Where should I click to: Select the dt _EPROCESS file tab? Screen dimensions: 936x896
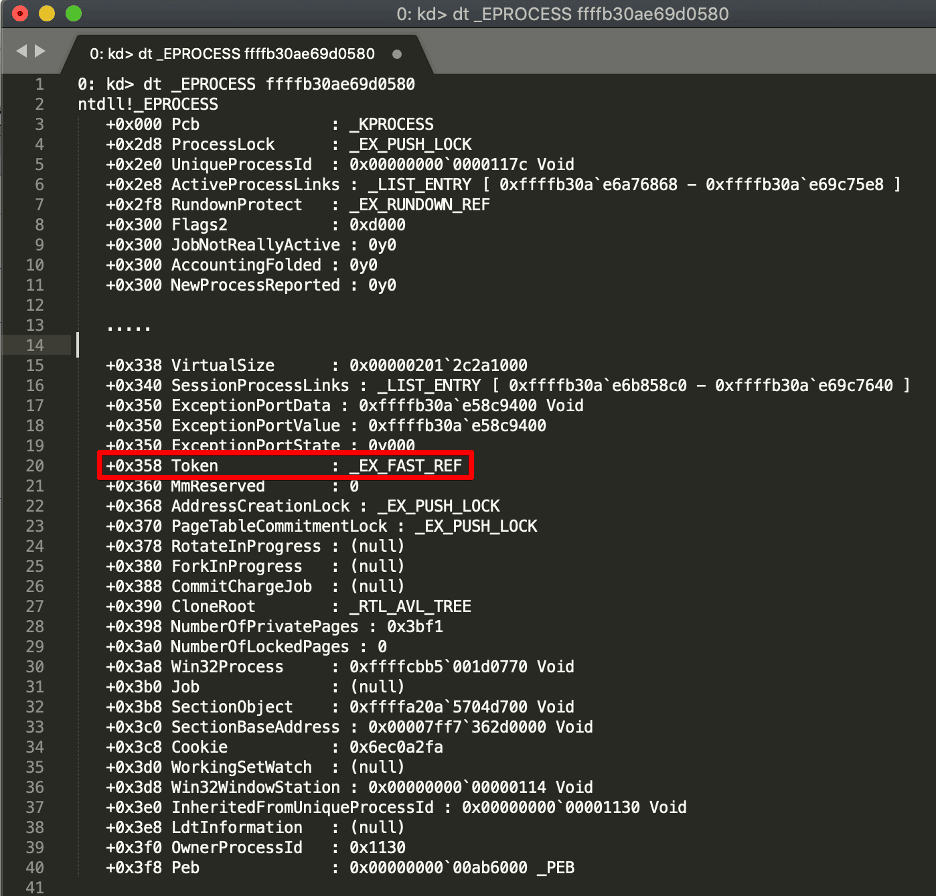point(232,53)
